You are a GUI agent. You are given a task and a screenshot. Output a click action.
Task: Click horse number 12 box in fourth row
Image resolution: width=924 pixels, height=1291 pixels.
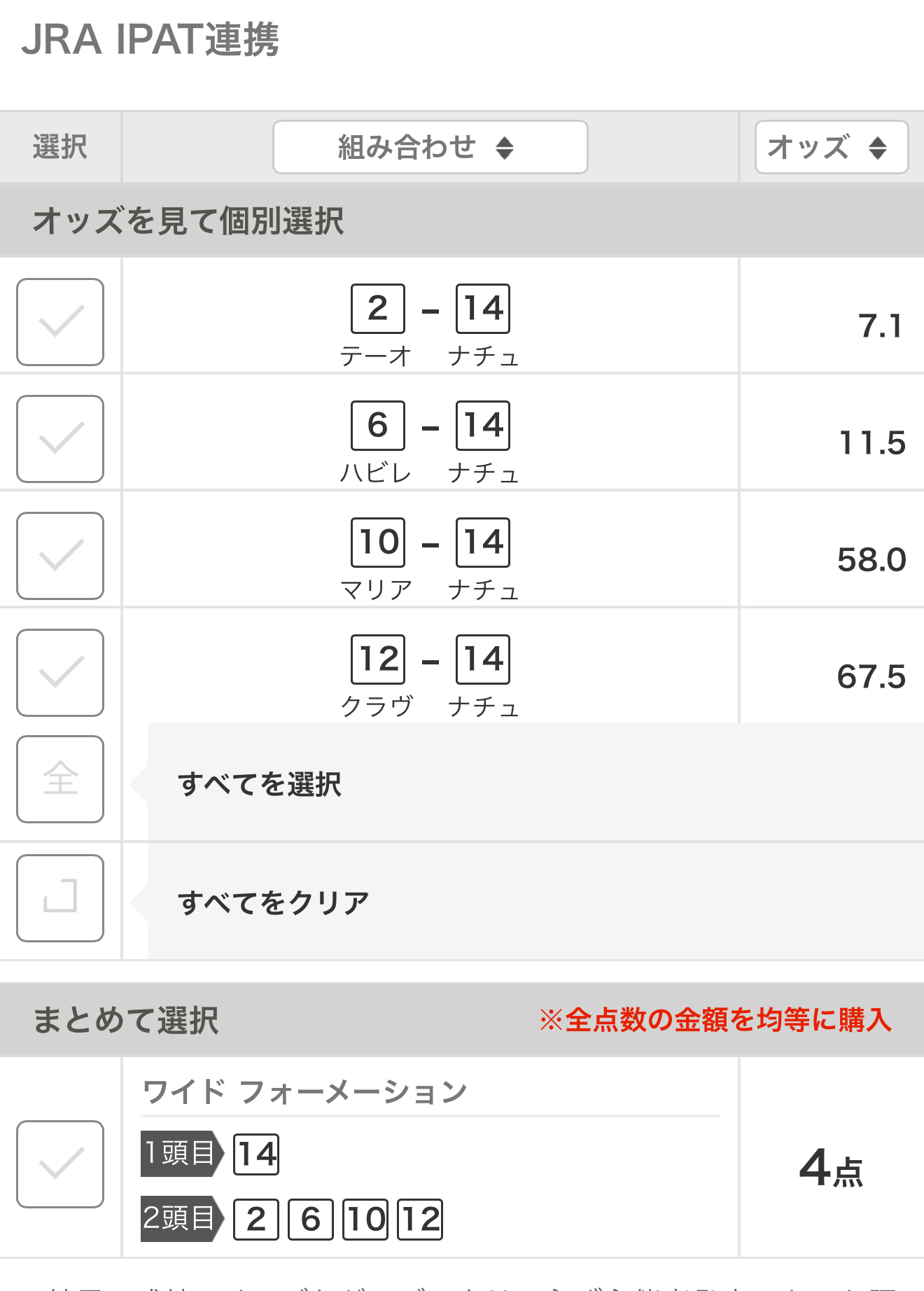tap(378, 660)
